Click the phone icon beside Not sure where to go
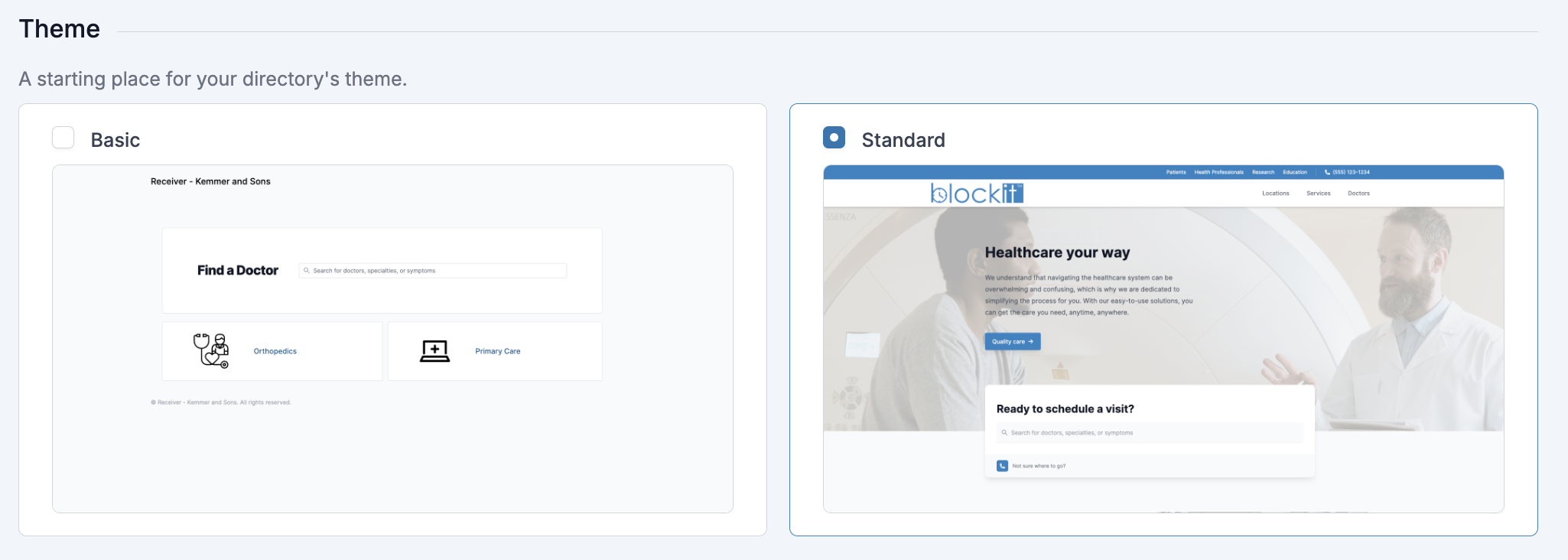 tap(1002, 466)
